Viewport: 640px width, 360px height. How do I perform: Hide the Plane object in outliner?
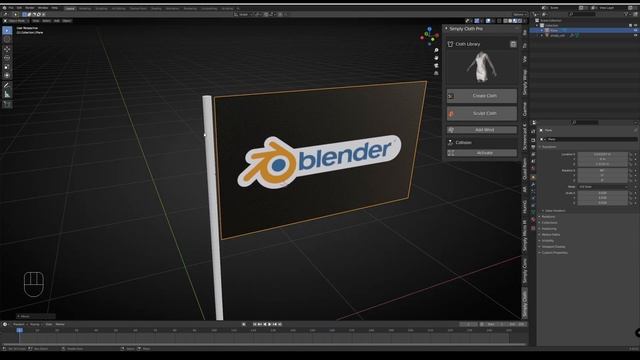636,30
